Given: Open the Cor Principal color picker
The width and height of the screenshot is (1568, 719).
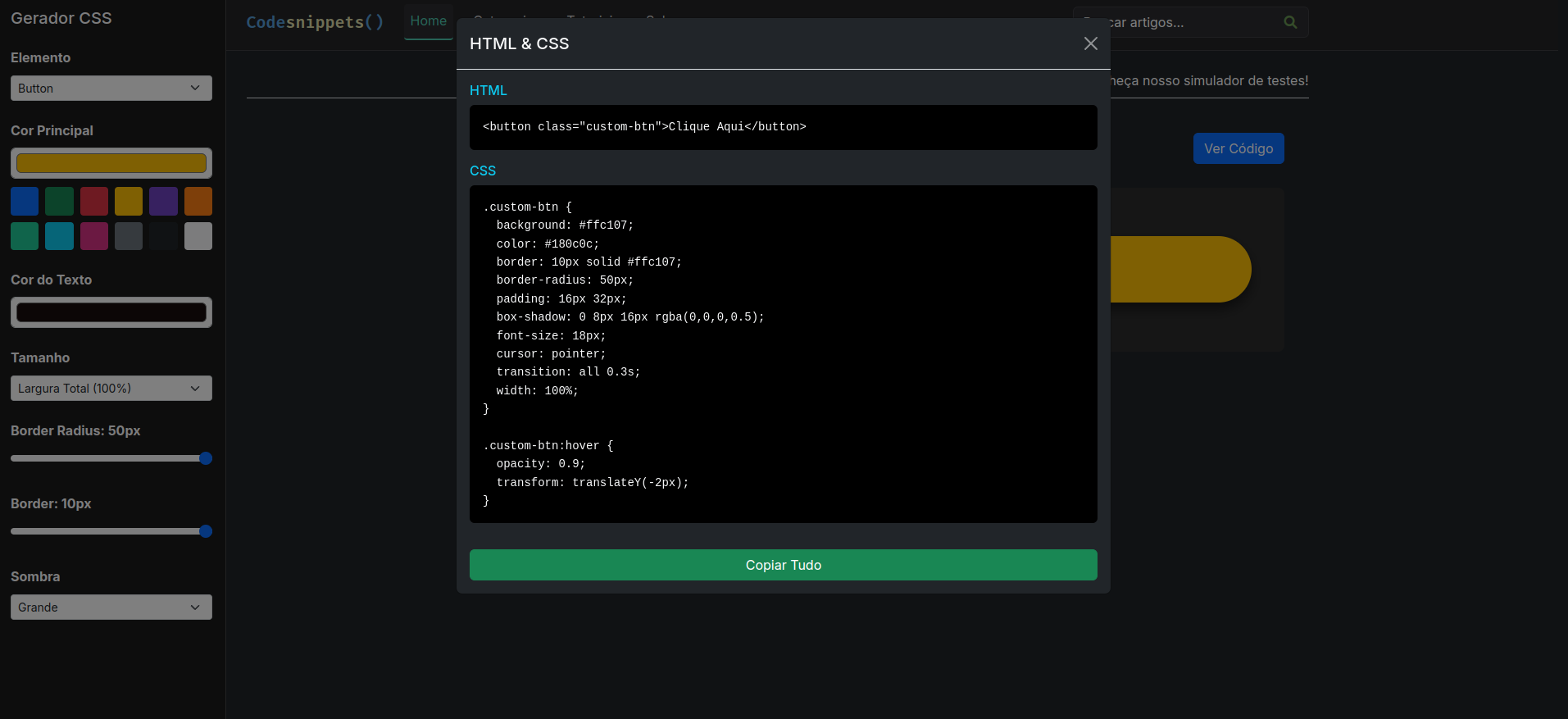Looking at the screenshot, I should point(111,163).
